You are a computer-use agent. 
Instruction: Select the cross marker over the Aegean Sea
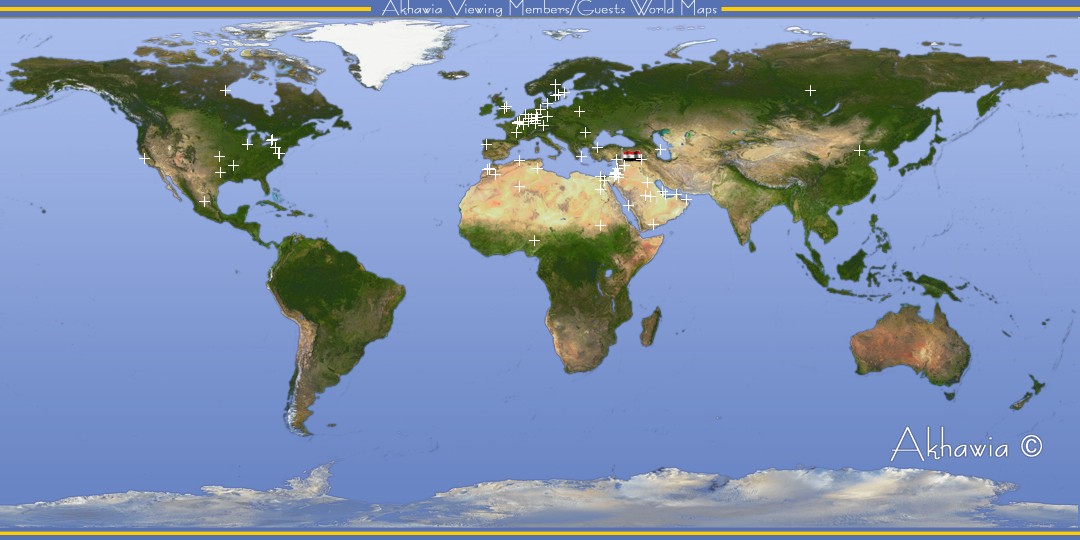click(581, 156)
